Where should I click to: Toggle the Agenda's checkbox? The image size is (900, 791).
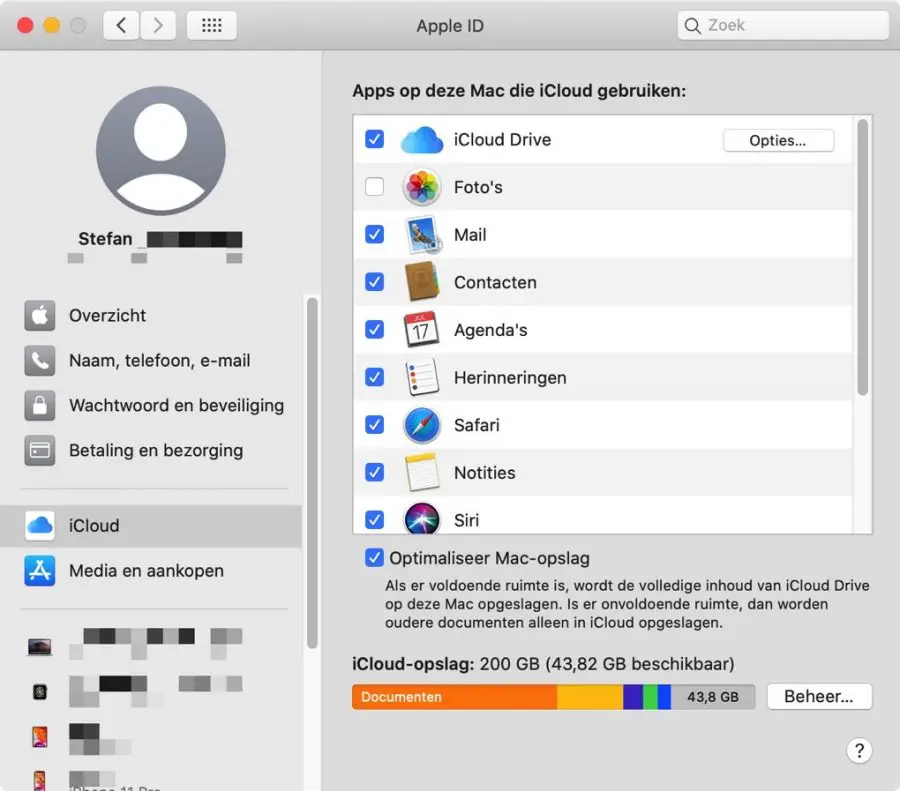[374, 329]
